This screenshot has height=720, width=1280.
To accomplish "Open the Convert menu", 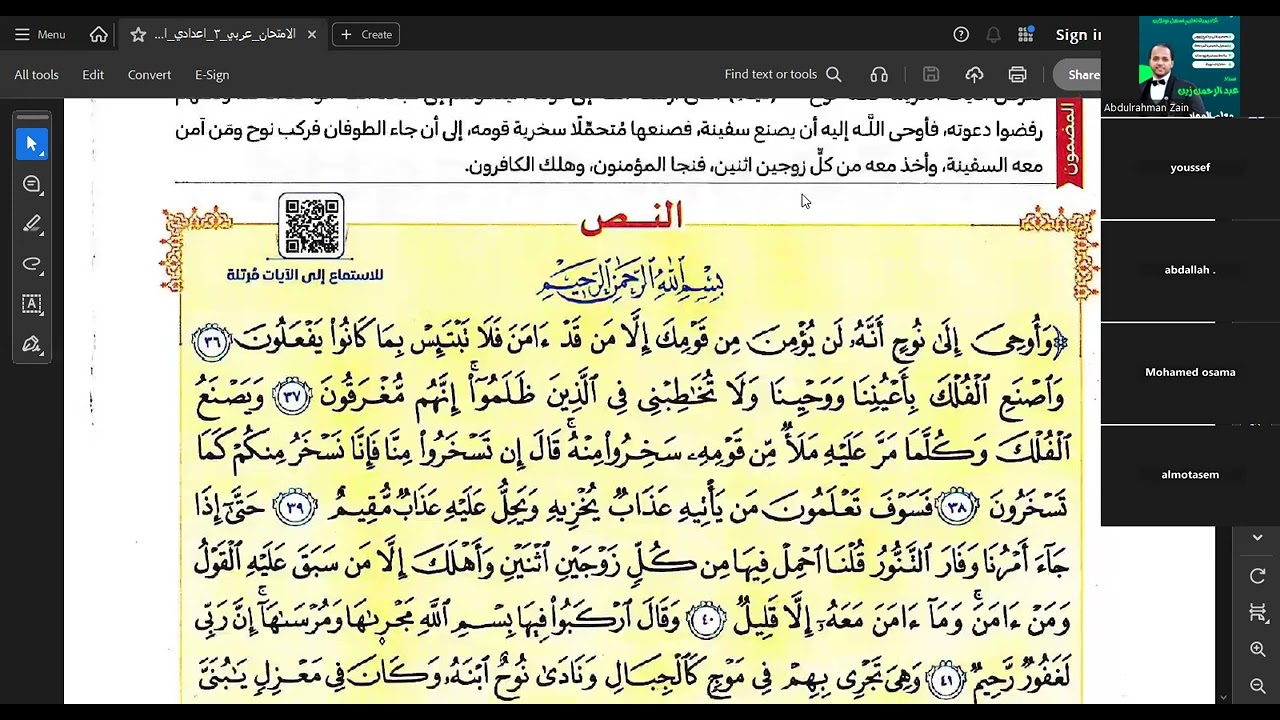I will (149, 74).
